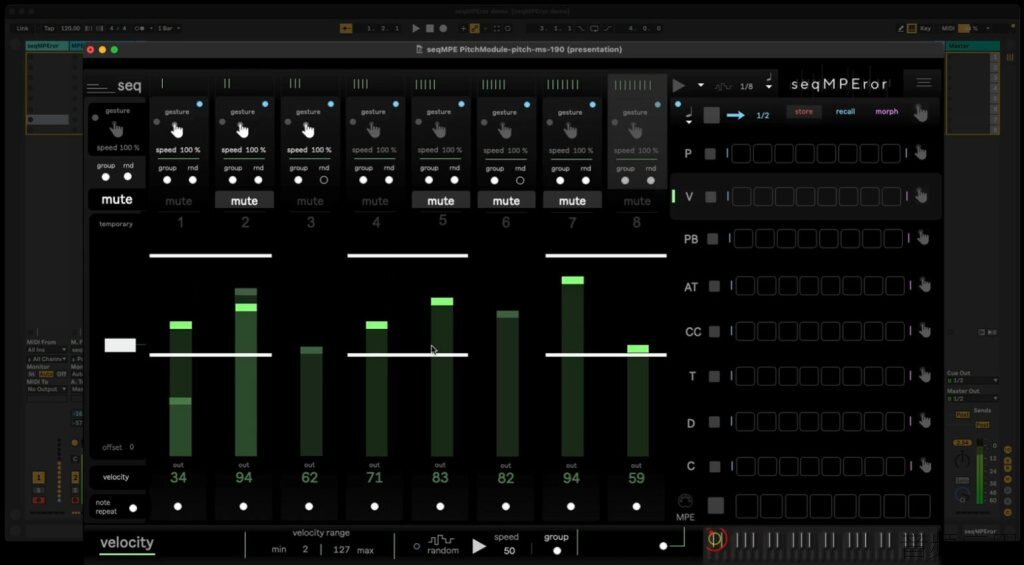Toggle the gray square in the P row
Screen dimensions: 1024x565
pyautogui.click(x=710, y=154)
